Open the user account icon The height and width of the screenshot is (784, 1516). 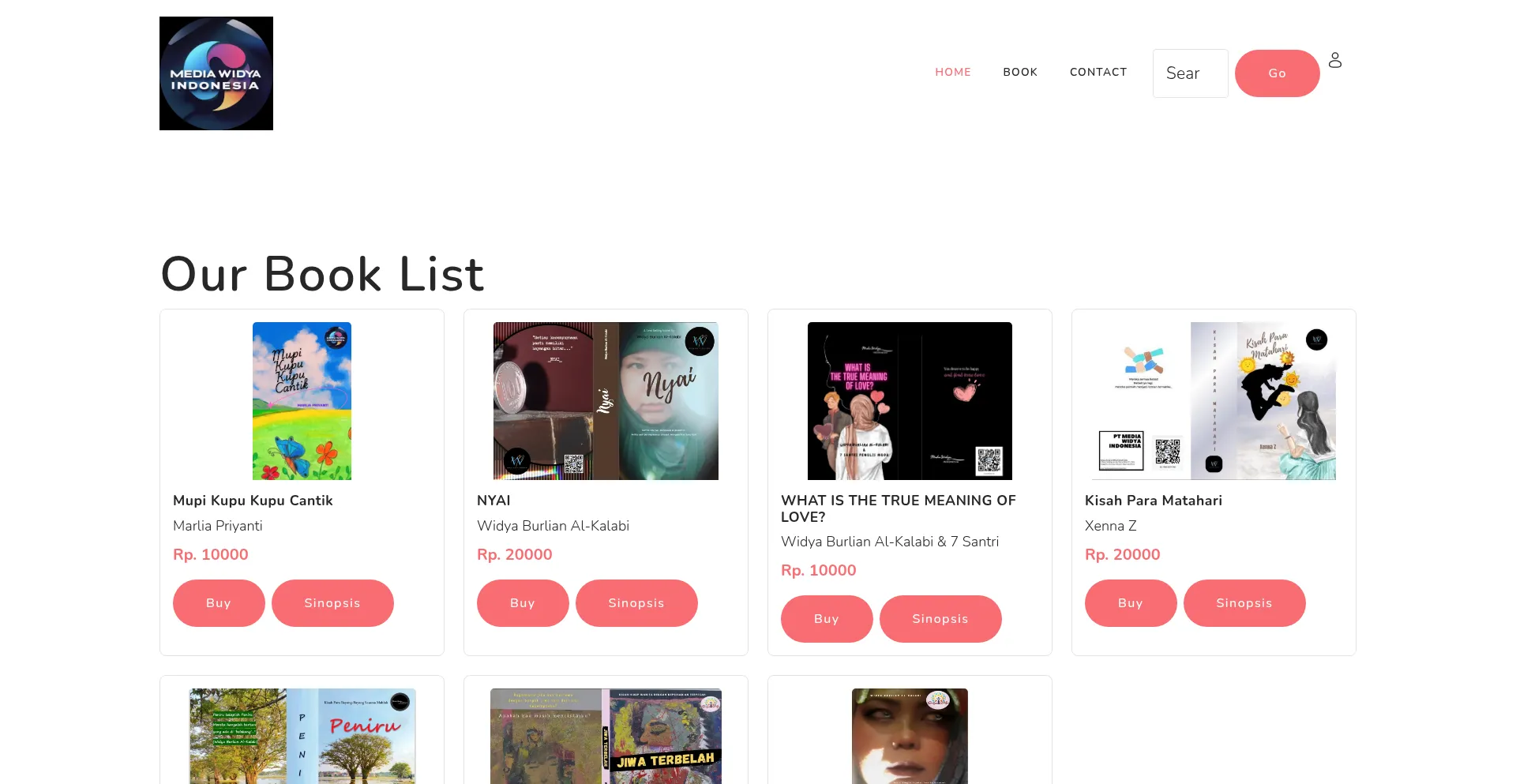(x=1335, y=60)
